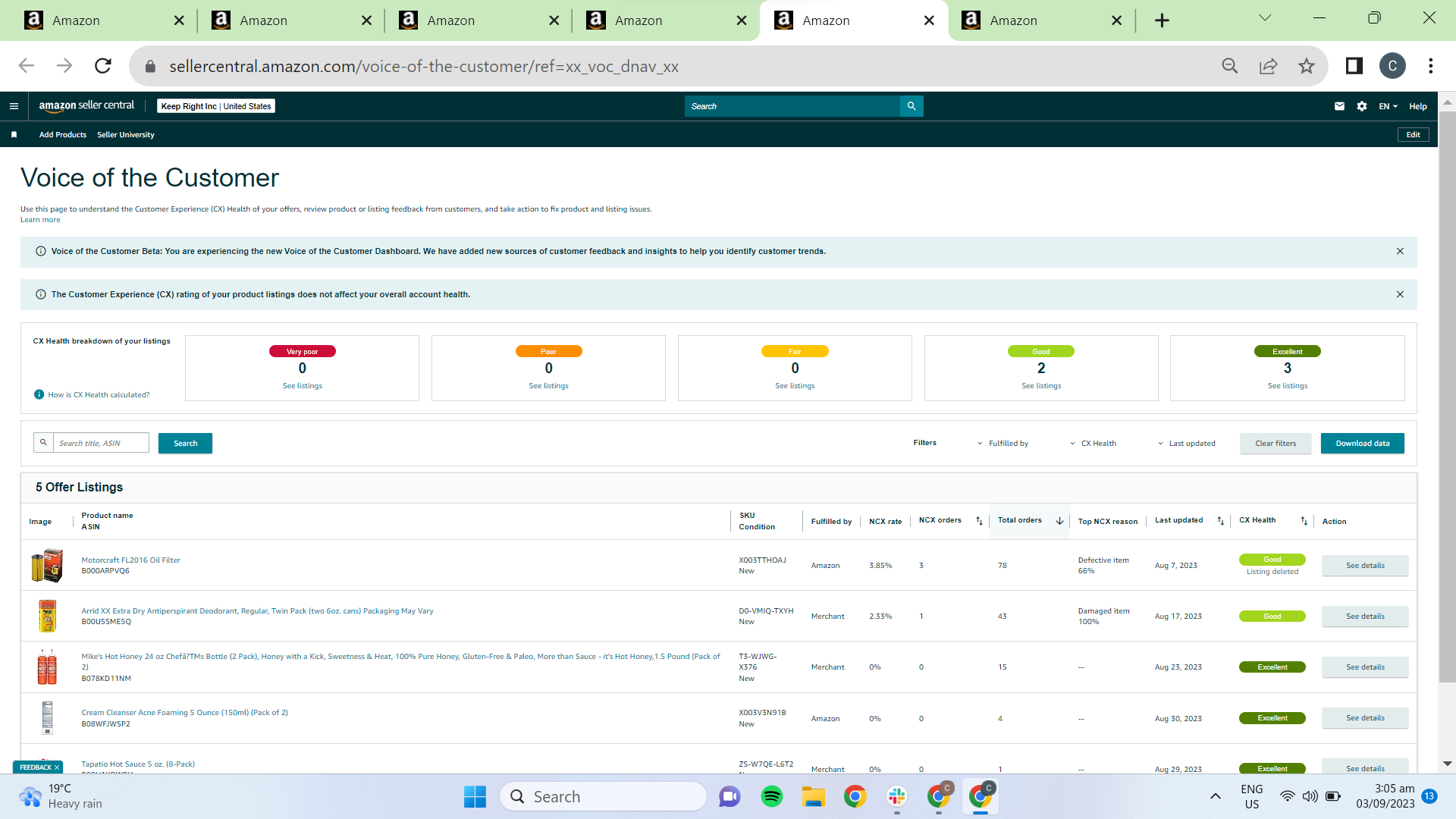Open the Tapatio Hot Sauce product link
The height and width of the screenshot is (819, 1456).
point(138,764)
